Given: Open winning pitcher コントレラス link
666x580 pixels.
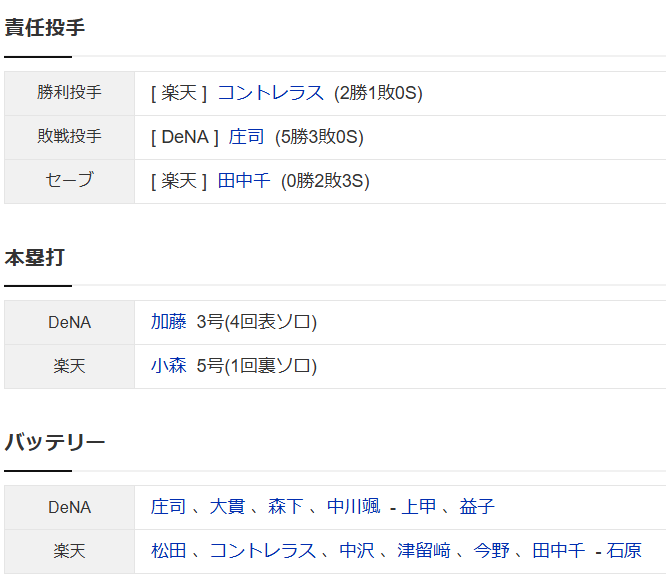Looking at the screenshot, I should point(271,93).
